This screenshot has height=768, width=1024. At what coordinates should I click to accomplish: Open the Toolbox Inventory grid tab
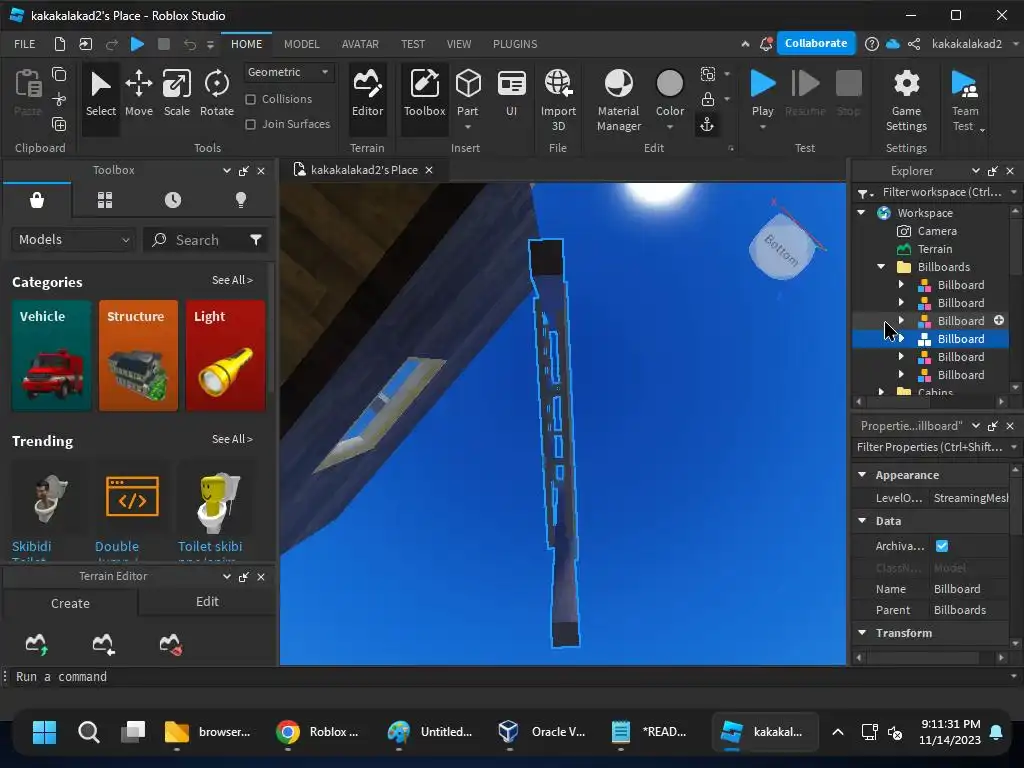click(105, 200)
